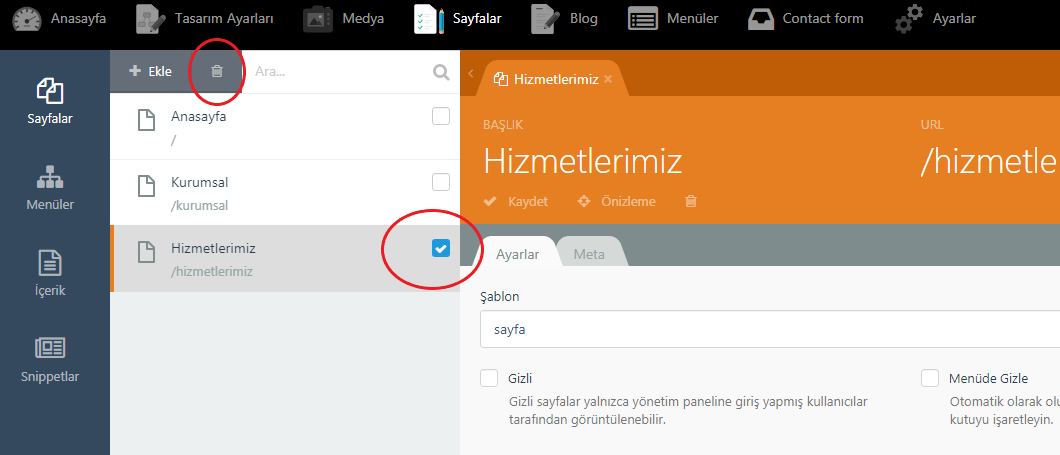Open the Kurumsal page in list

pos(285,193)
